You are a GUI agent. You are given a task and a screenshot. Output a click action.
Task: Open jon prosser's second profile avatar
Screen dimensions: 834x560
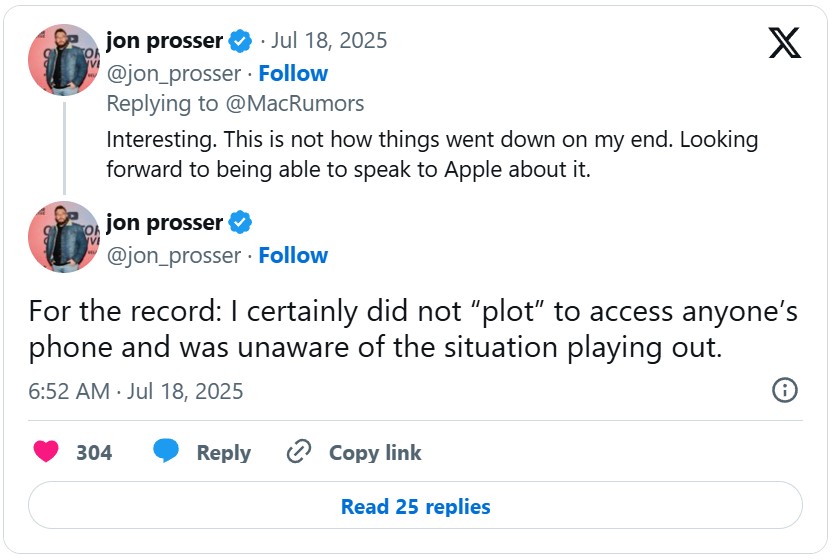click(64, 237)
